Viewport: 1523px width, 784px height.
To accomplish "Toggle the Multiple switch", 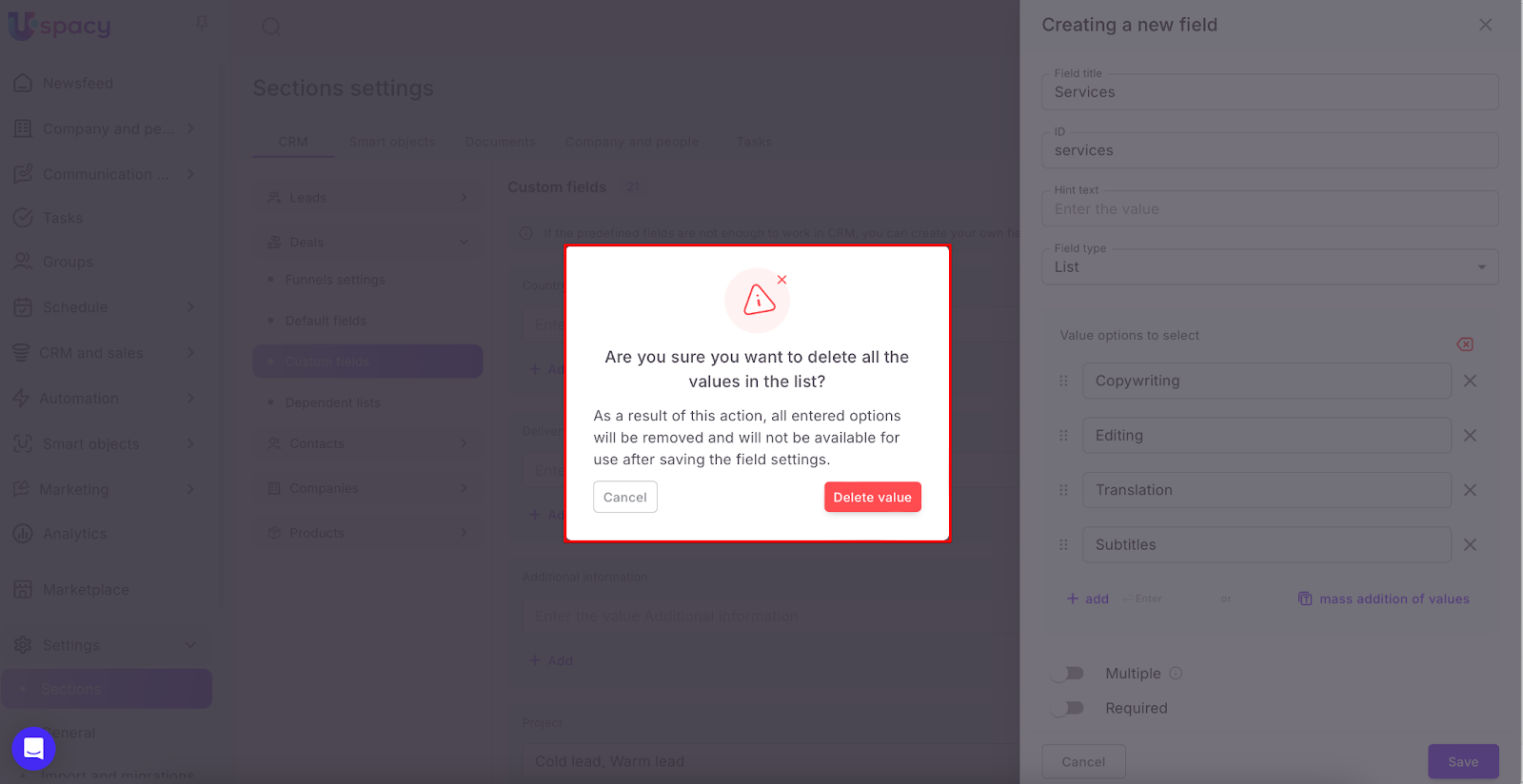I will (1067, 674).
